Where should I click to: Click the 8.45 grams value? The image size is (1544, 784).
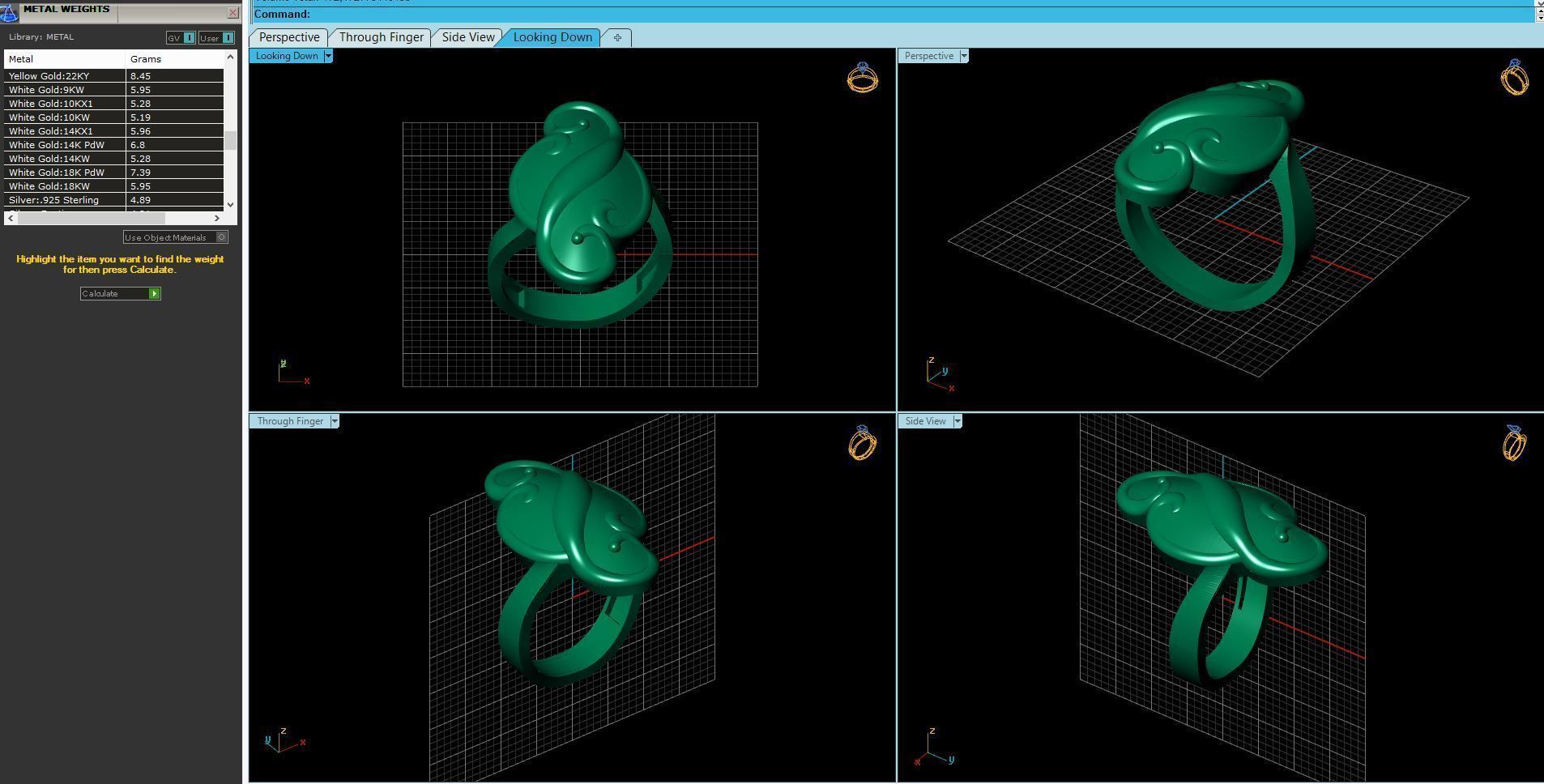(x=140, y=76)
